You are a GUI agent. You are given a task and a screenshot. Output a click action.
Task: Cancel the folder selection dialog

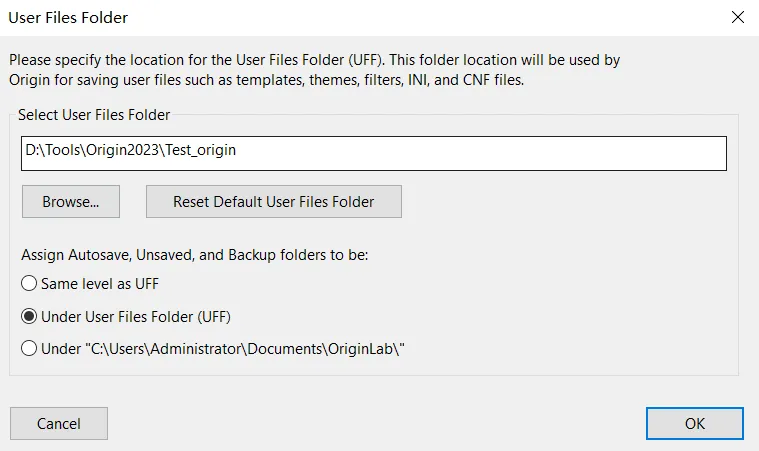click(59, 423)
